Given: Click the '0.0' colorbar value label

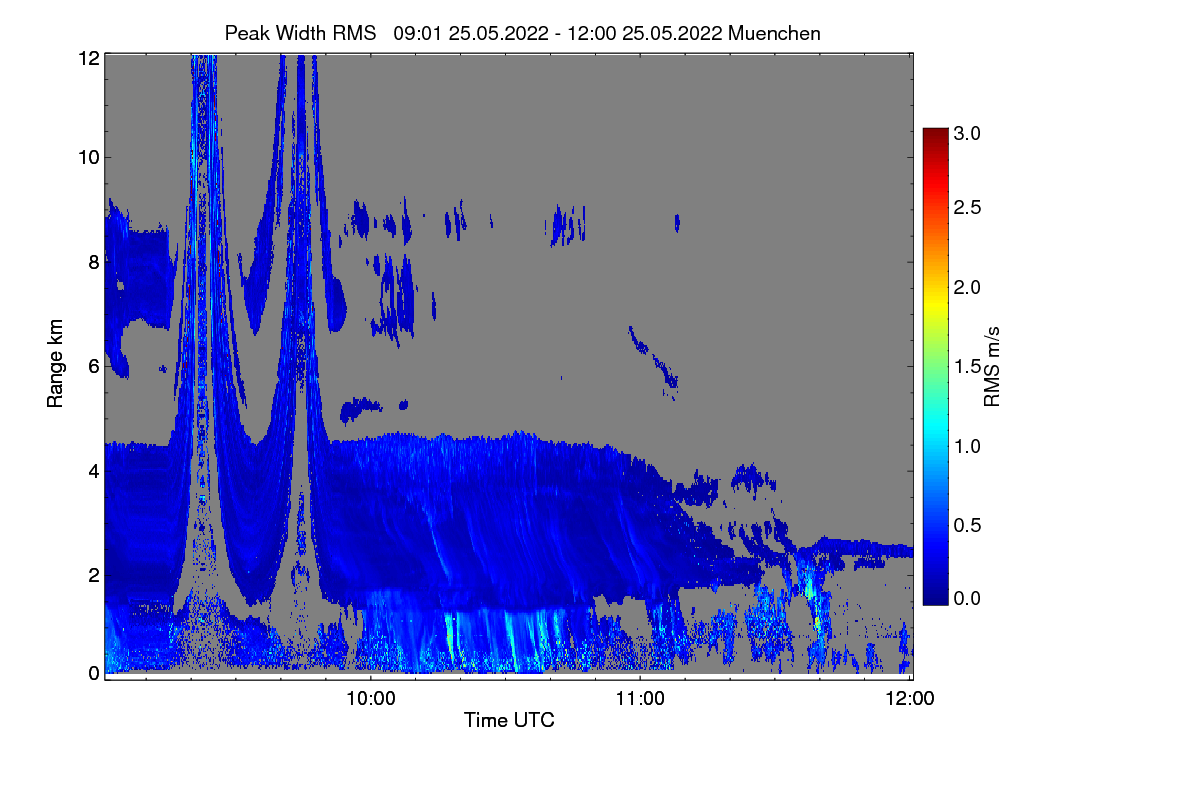Looking at the screenshot, I should click(x=967, y=598).
